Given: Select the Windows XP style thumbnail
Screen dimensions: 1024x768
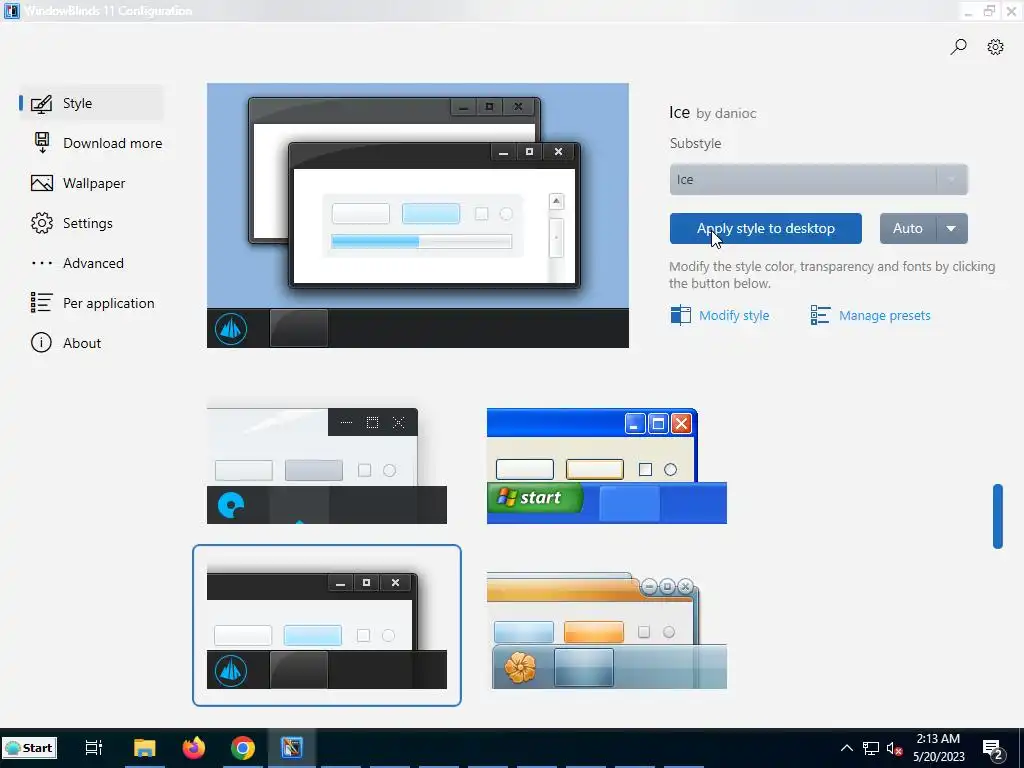Looking at the screenshot, I should click(607, 466).
